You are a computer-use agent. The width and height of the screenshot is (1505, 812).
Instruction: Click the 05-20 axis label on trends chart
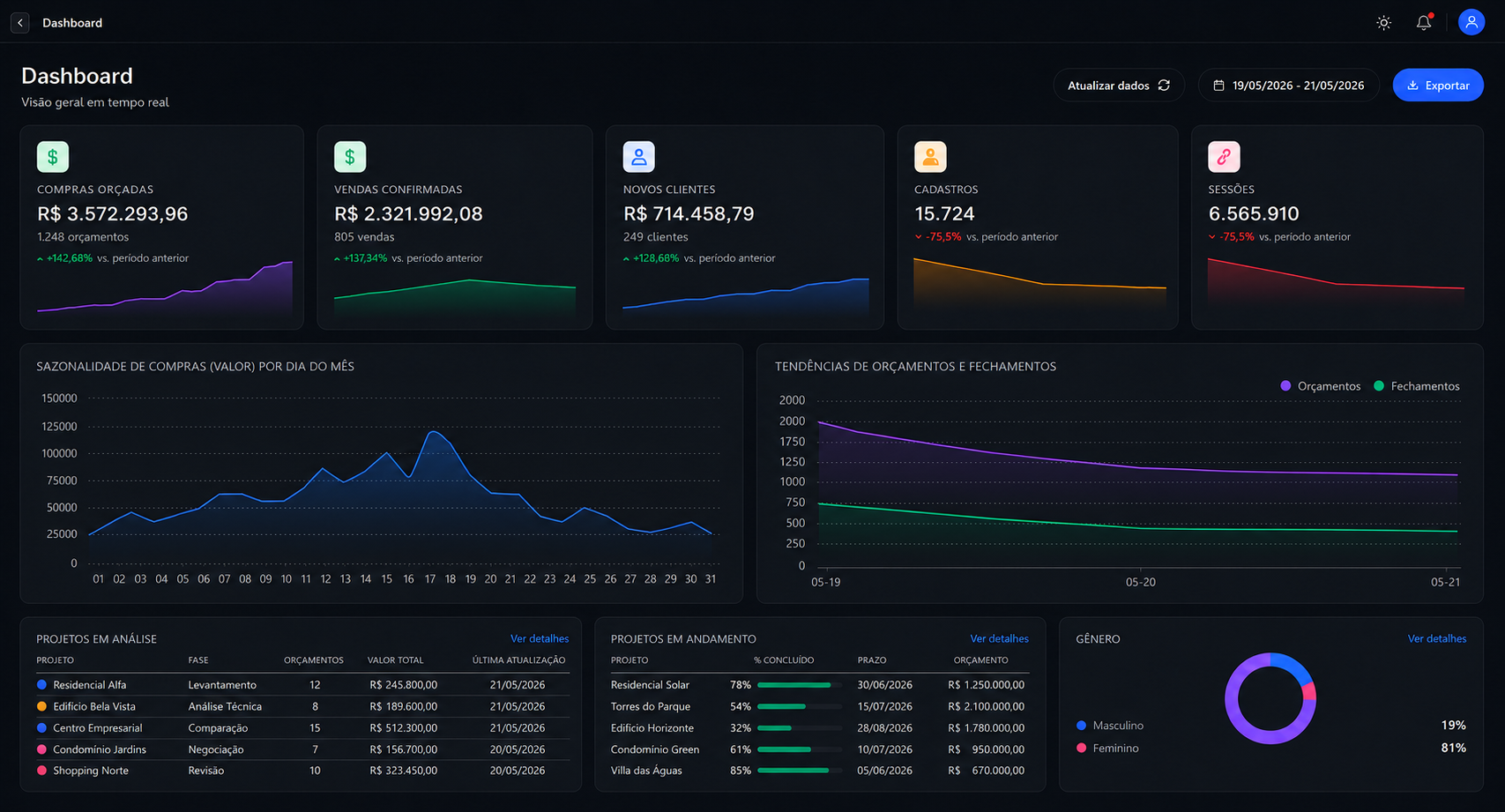tap(1140, 582)
